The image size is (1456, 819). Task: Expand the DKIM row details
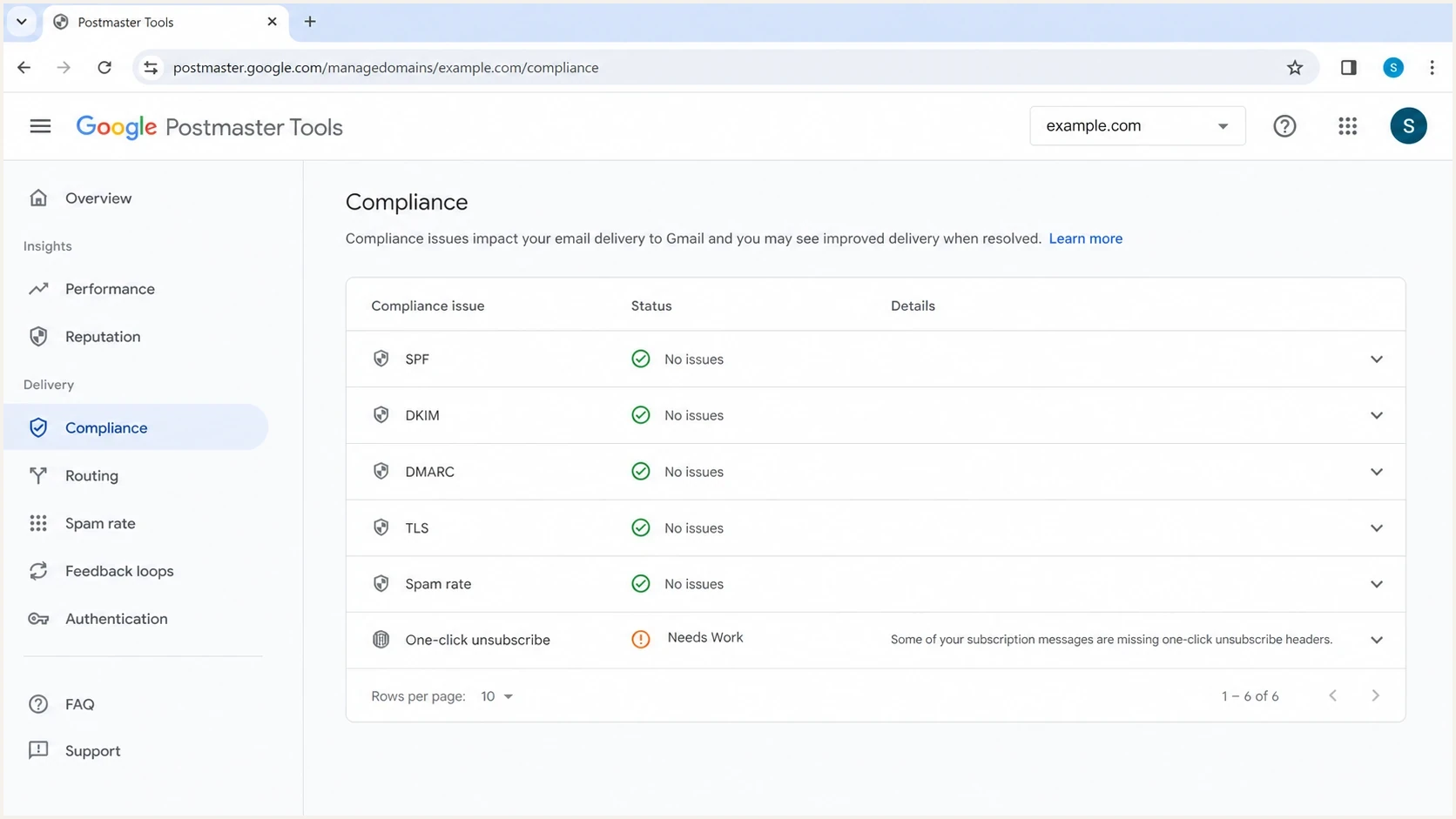(1377, 415)
